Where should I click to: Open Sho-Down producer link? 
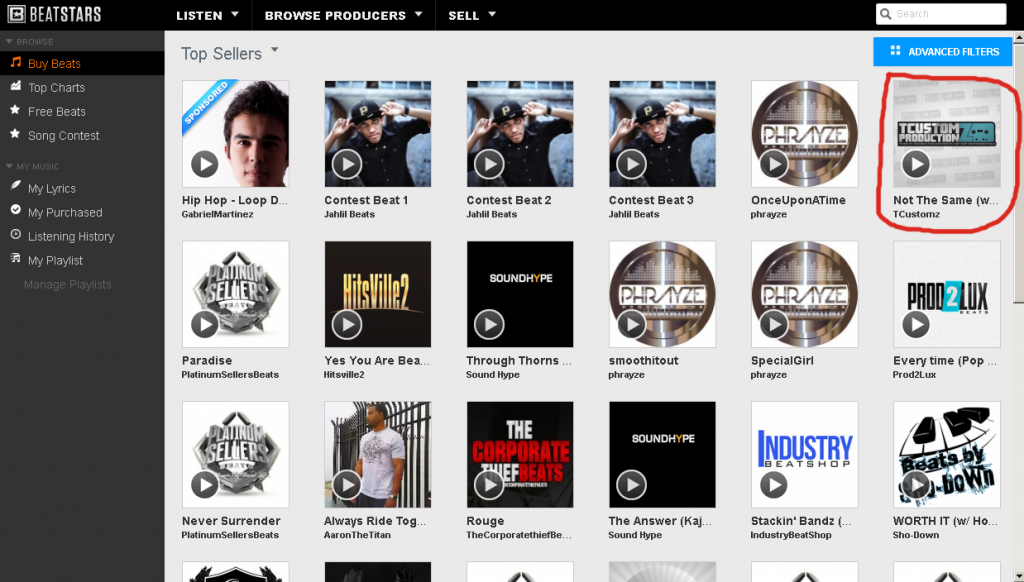[916, 535]
